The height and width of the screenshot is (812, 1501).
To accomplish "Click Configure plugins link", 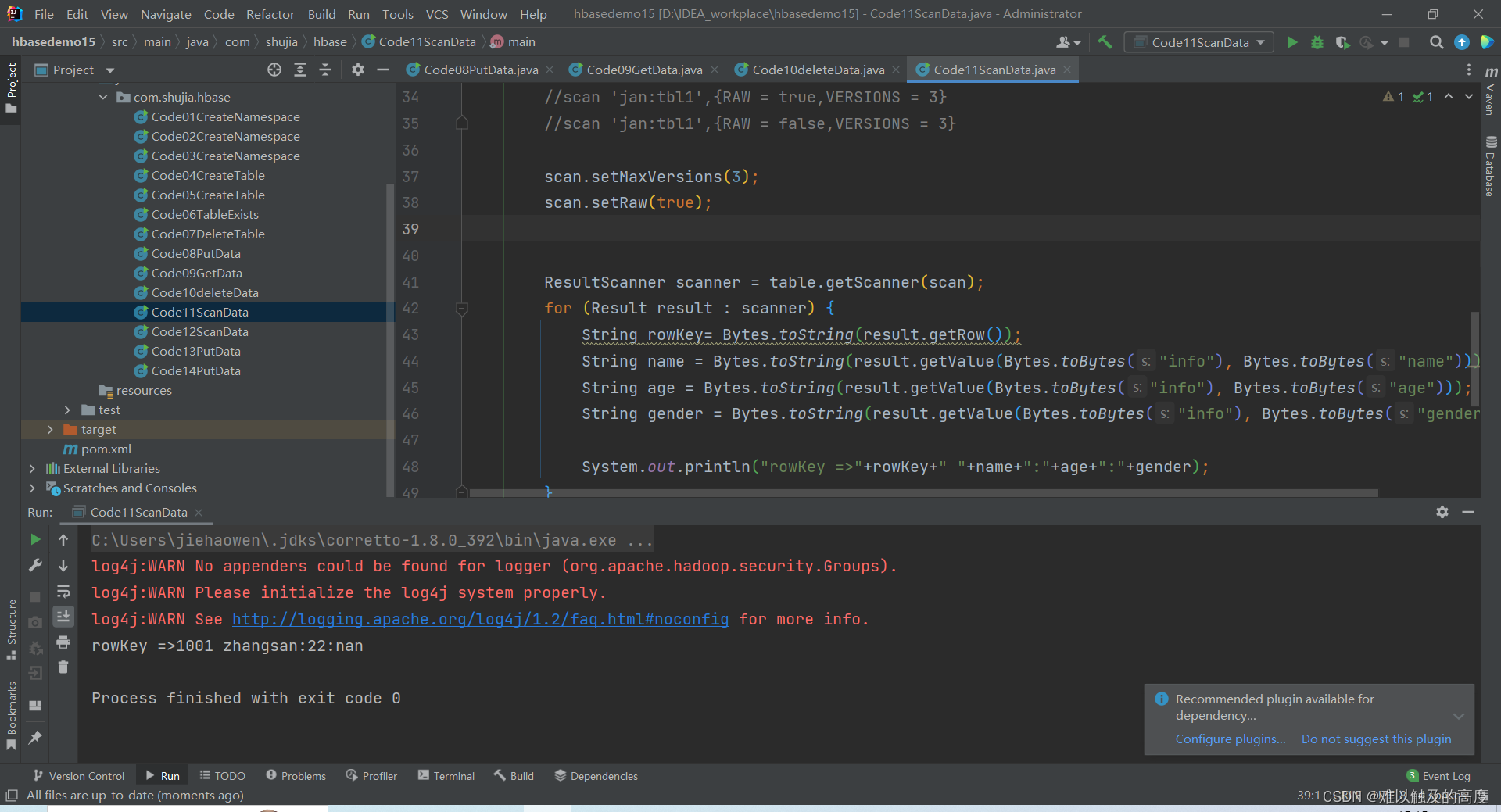I will pos(1231,739).
